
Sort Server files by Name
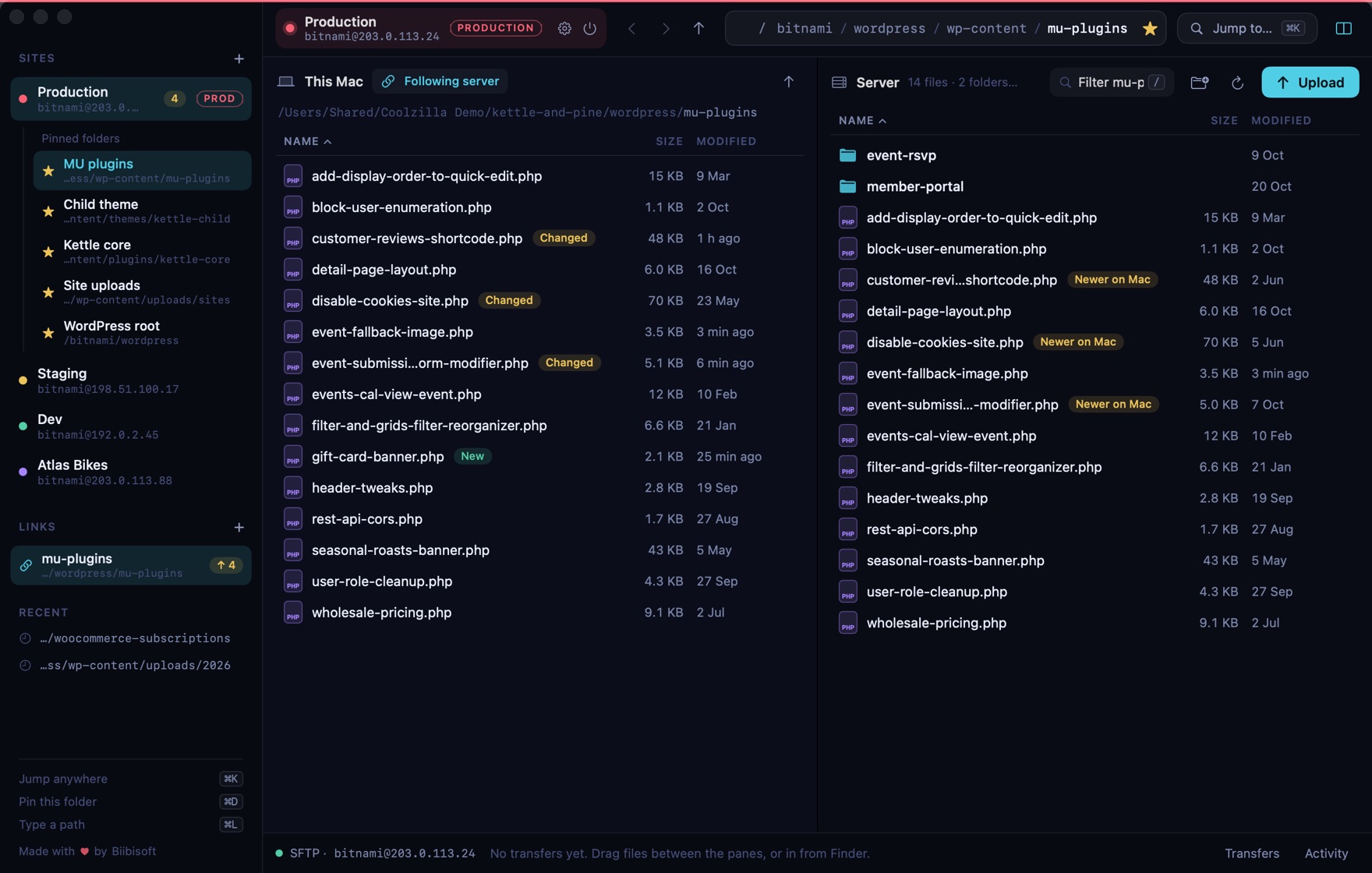(862, 120)
